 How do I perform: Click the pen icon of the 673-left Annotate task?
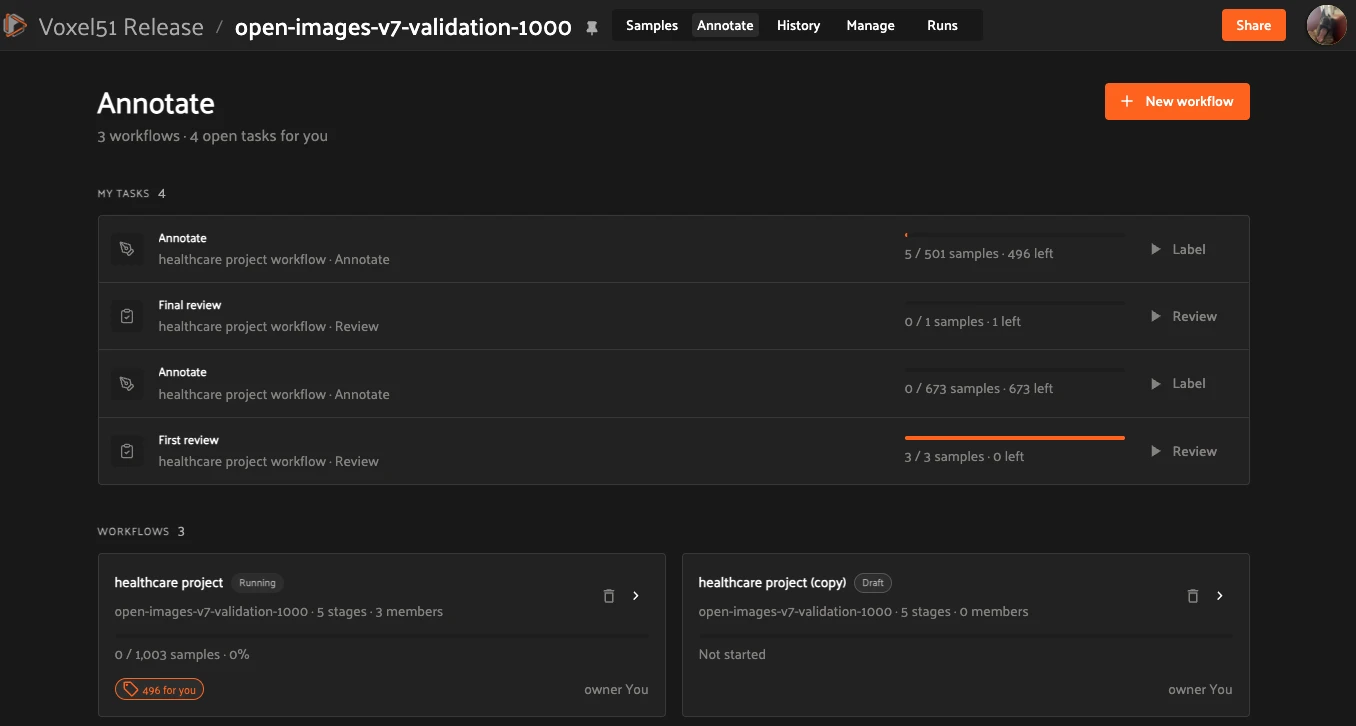coord(127,383)
